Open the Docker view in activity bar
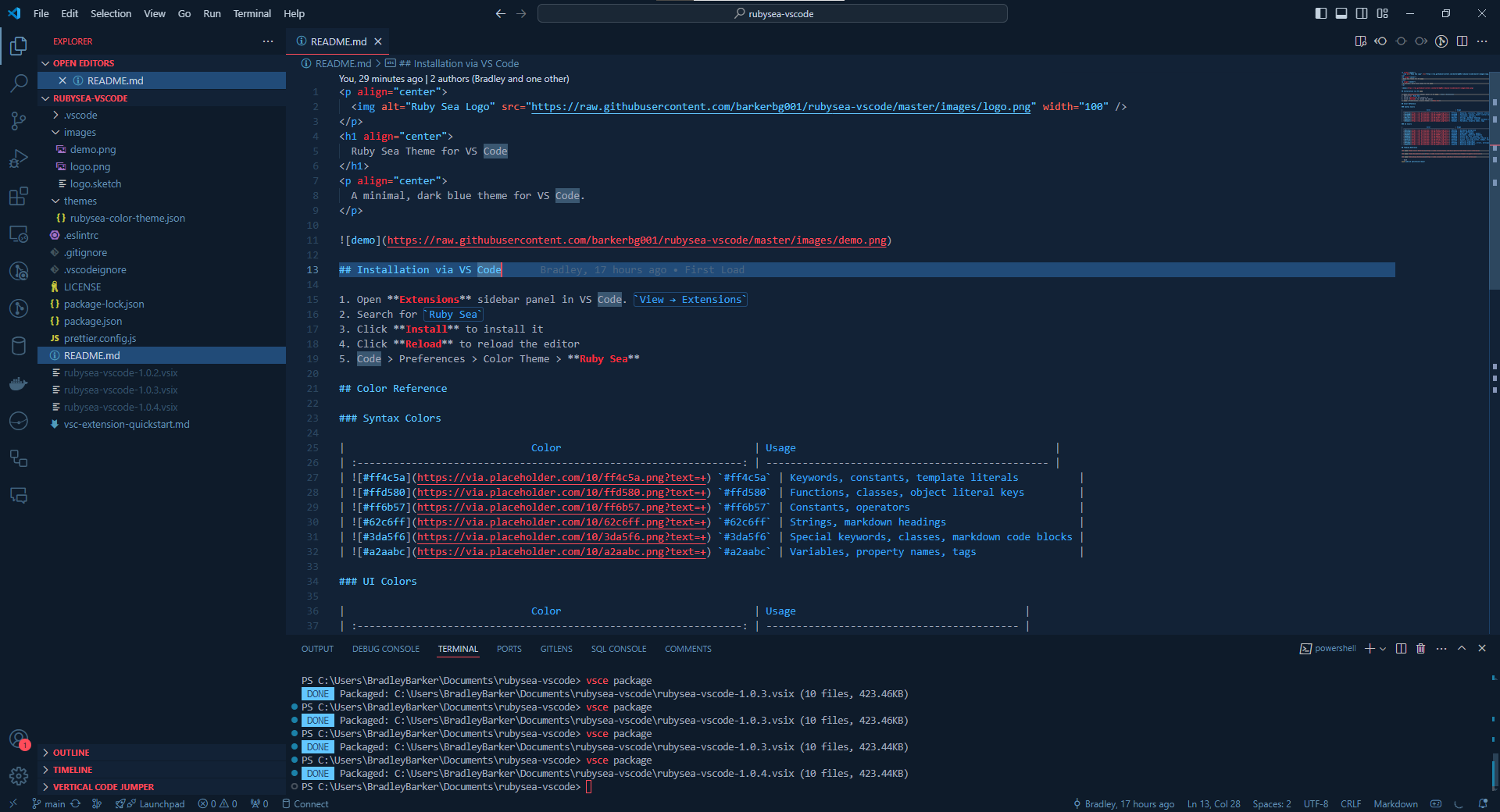Screen dimensions: 1500x812 point(19,383)
